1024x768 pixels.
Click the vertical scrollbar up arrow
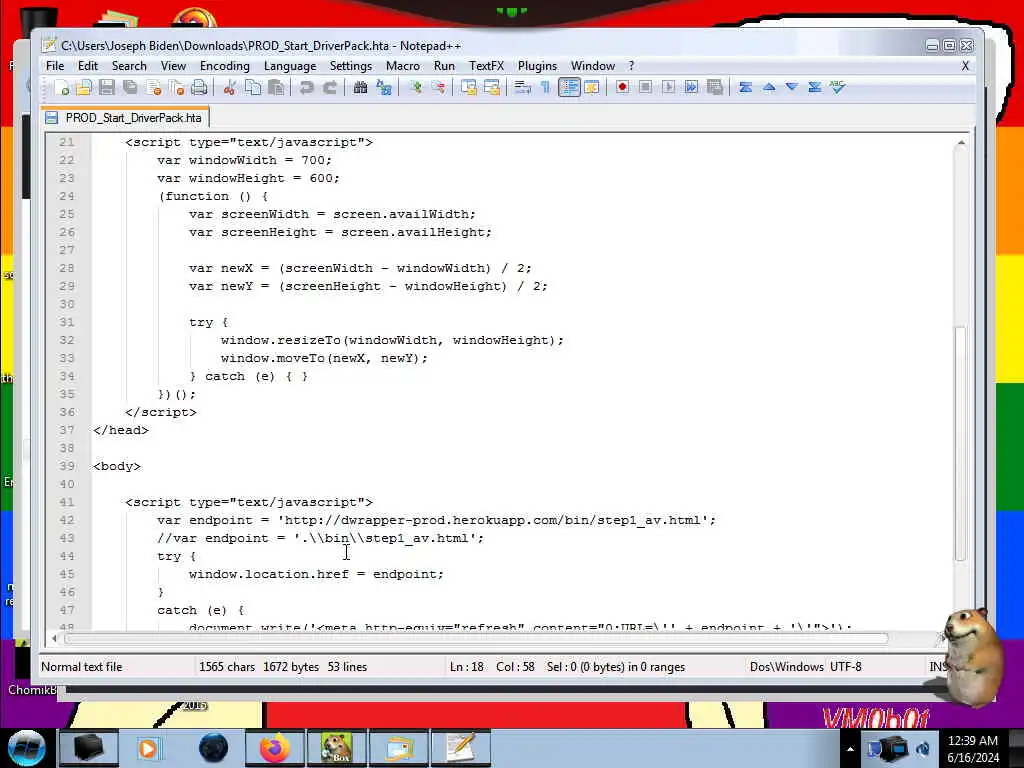tap(961, 142)
